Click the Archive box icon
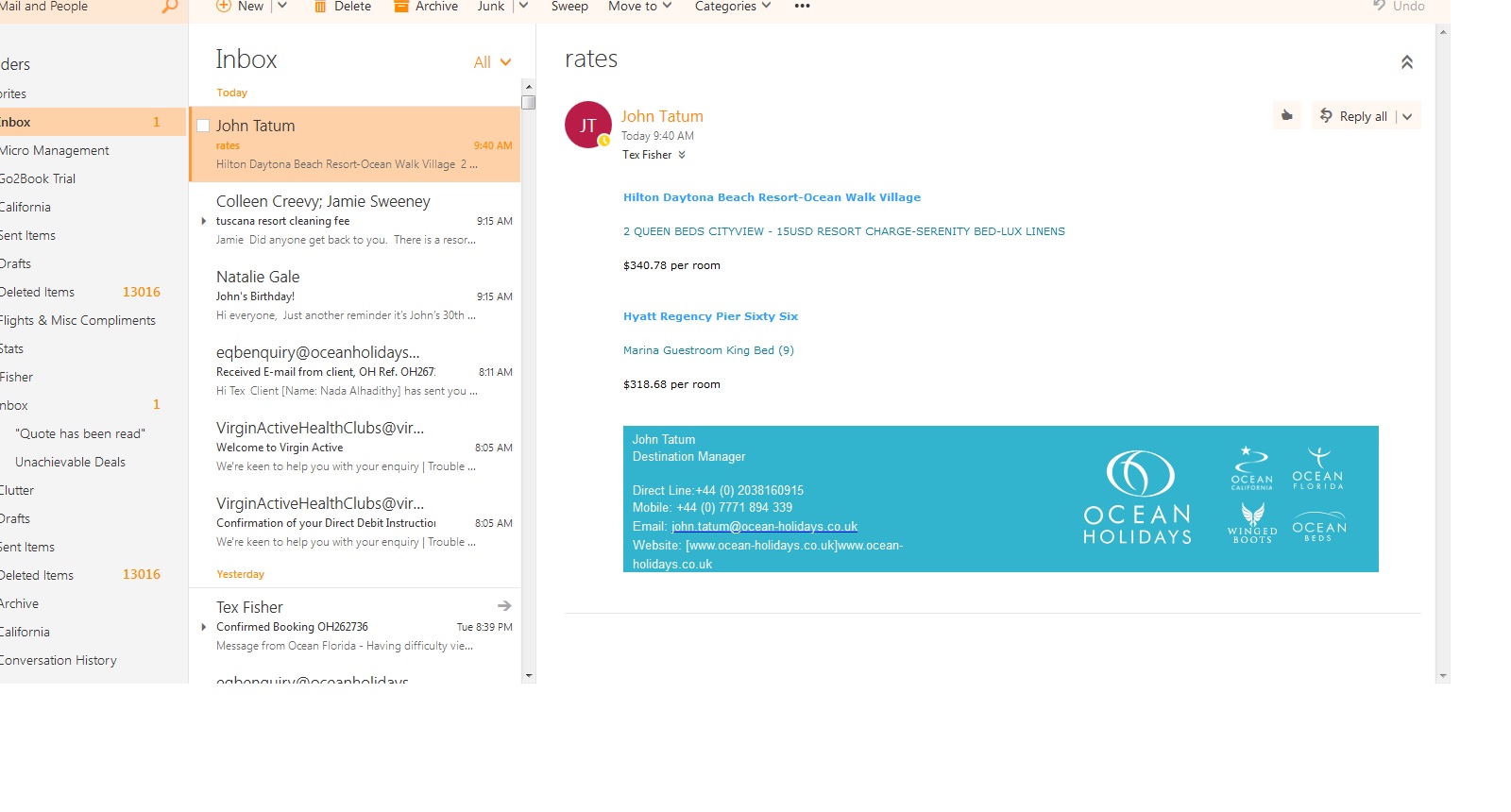 click(x=400, y=7)
